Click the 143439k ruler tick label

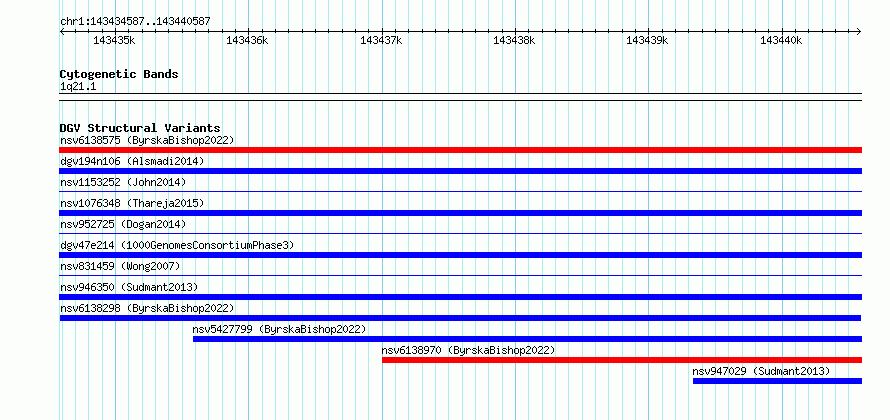click(648, 40)
